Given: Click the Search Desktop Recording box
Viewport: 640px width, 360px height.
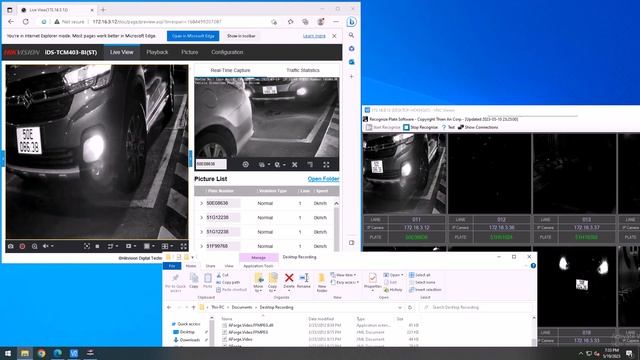Looking at the screenshot, I should [x=476, y=307].
